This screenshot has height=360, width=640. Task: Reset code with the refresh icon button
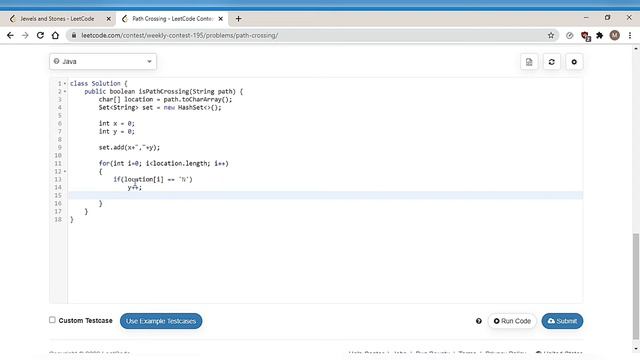click(x=551, y=62)
